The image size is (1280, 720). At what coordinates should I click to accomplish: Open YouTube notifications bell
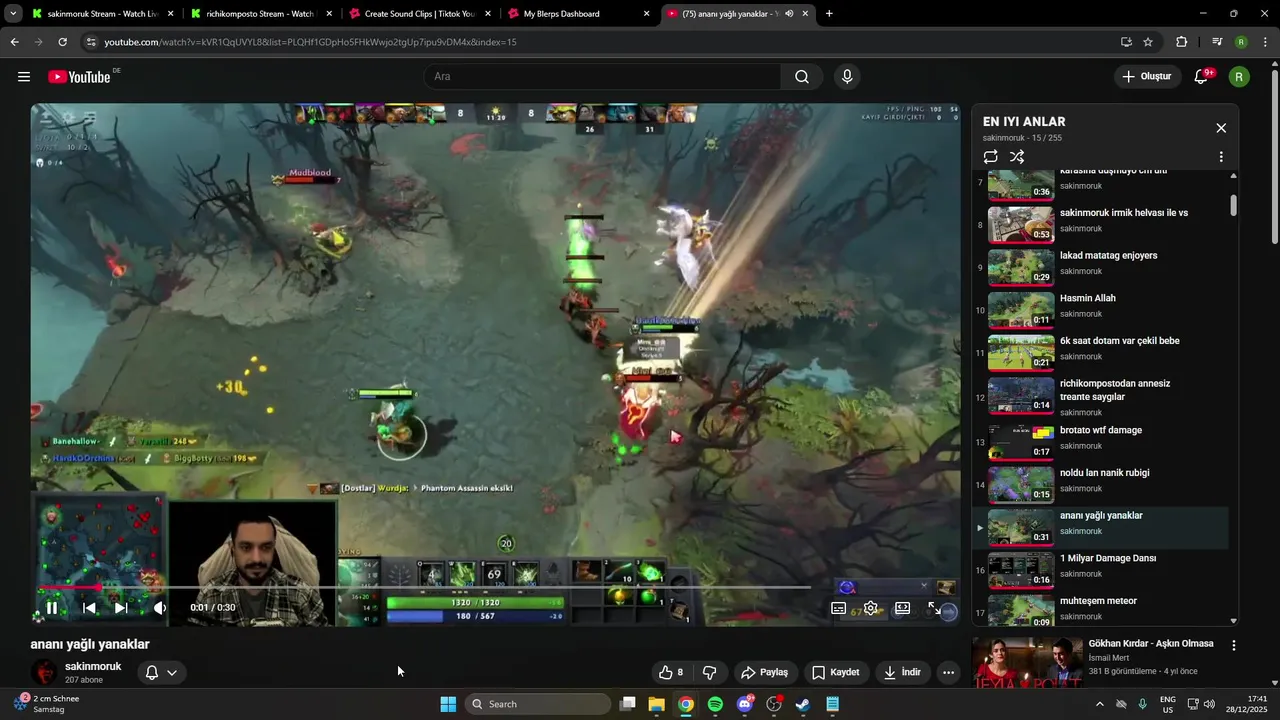pos(1202,77)
